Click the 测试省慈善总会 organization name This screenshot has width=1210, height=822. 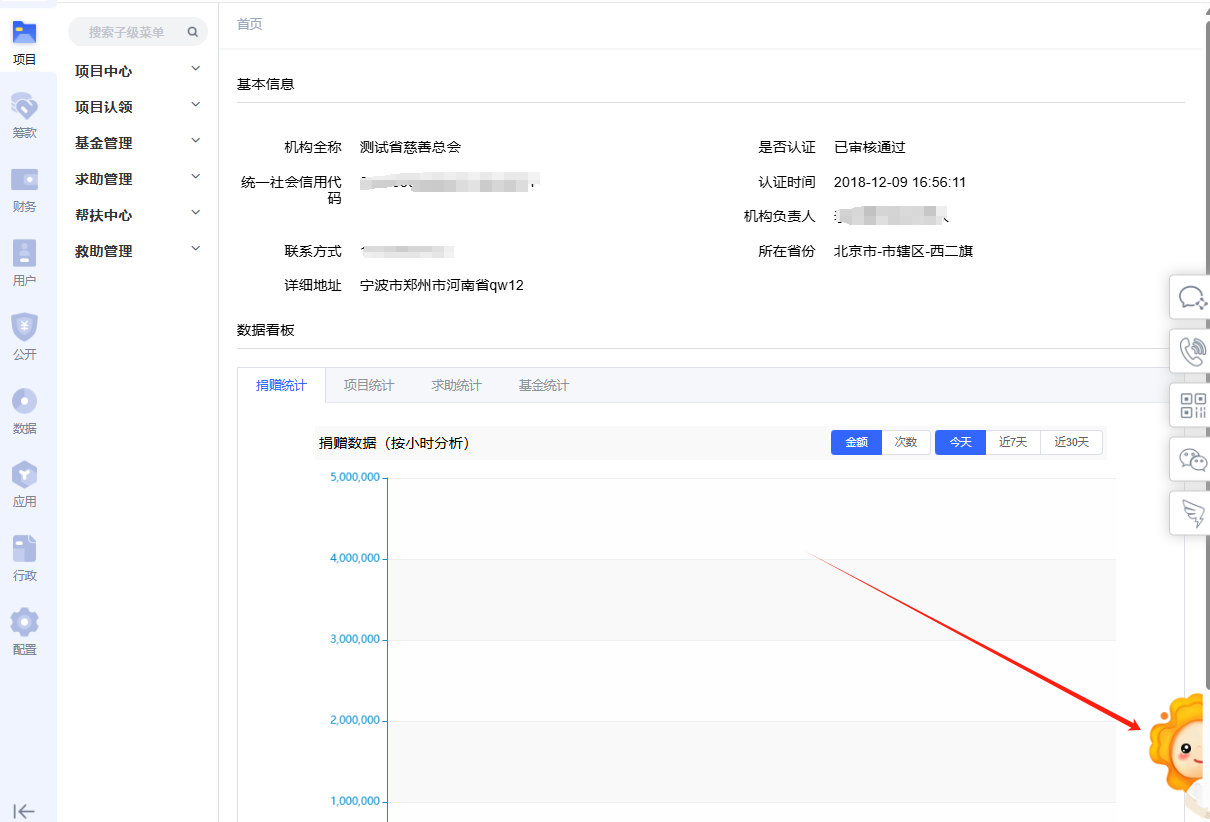[411, 147]
